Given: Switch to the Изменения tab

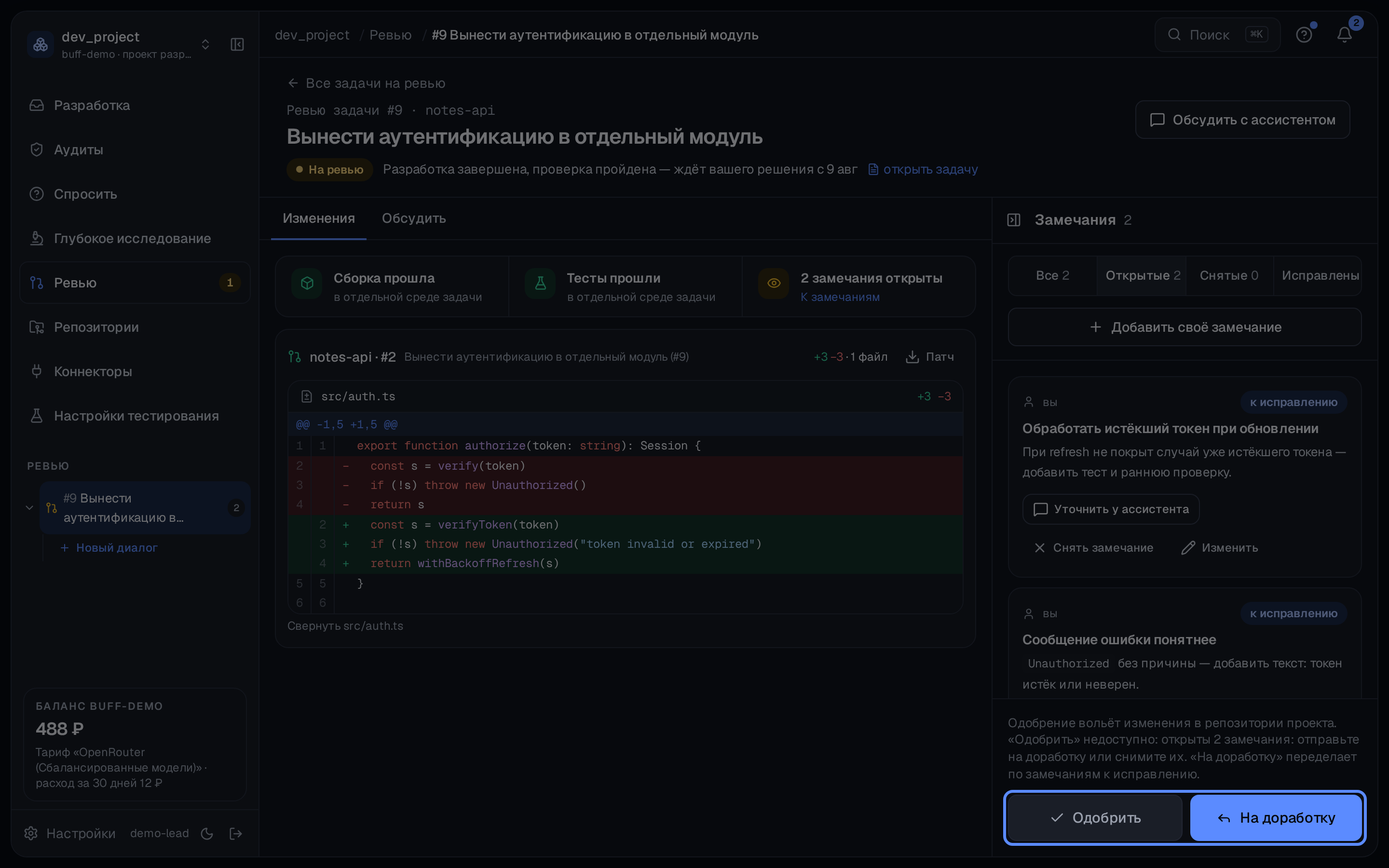Looking at the screenshot, I should tap(318, 218).
